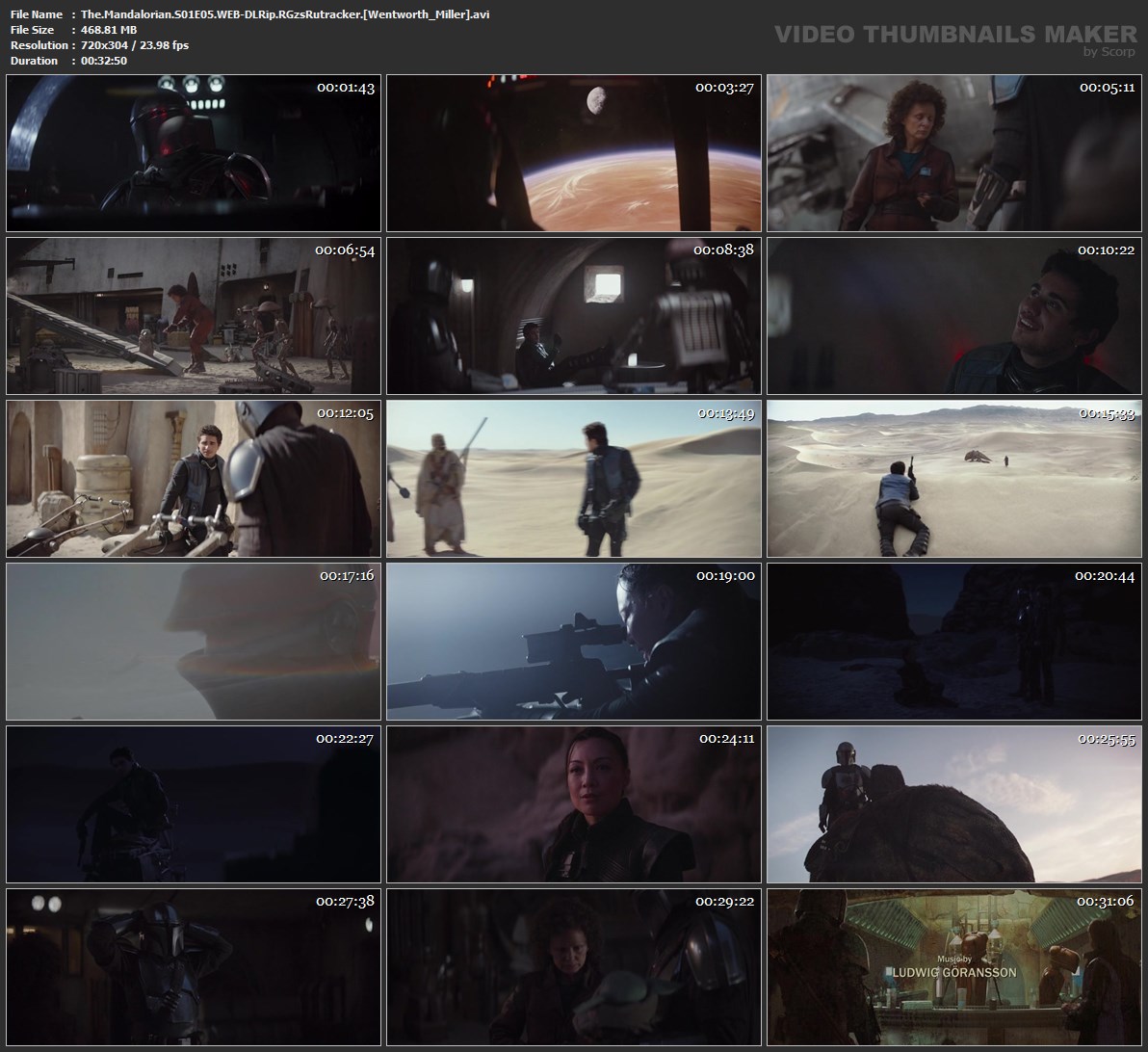
Task: Open the dark night frame at 00:20:44
Action: (x=954, y=641)
